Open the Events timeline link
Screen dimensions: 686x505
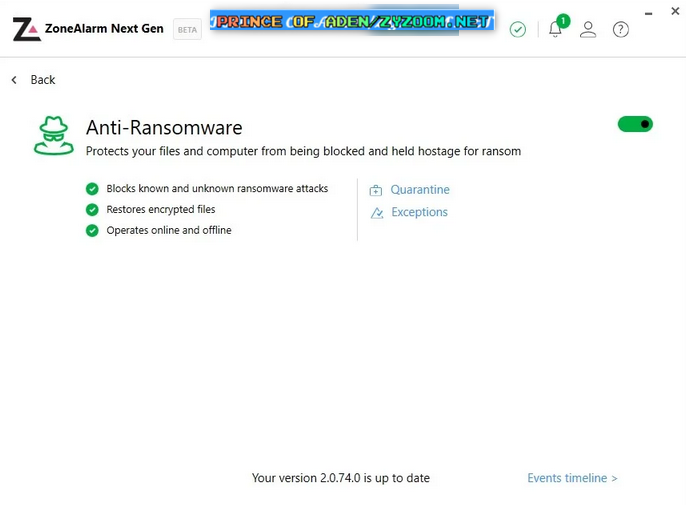572,478
